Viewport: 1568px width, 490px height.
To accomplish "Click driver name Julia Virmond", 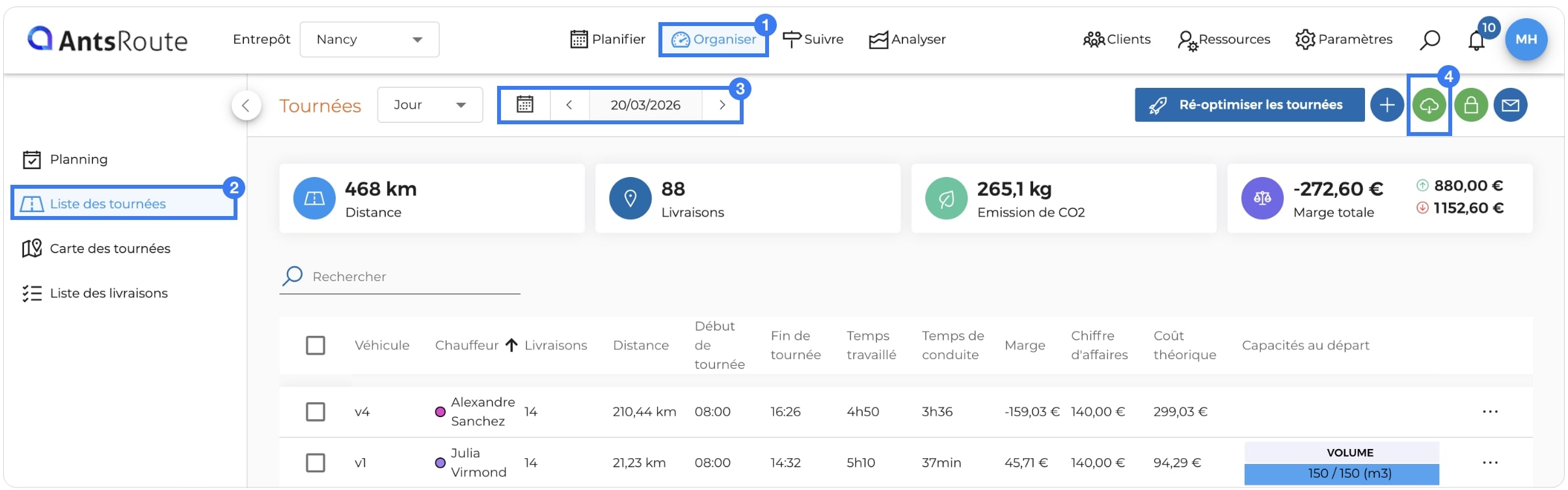I will click(478, 463).
